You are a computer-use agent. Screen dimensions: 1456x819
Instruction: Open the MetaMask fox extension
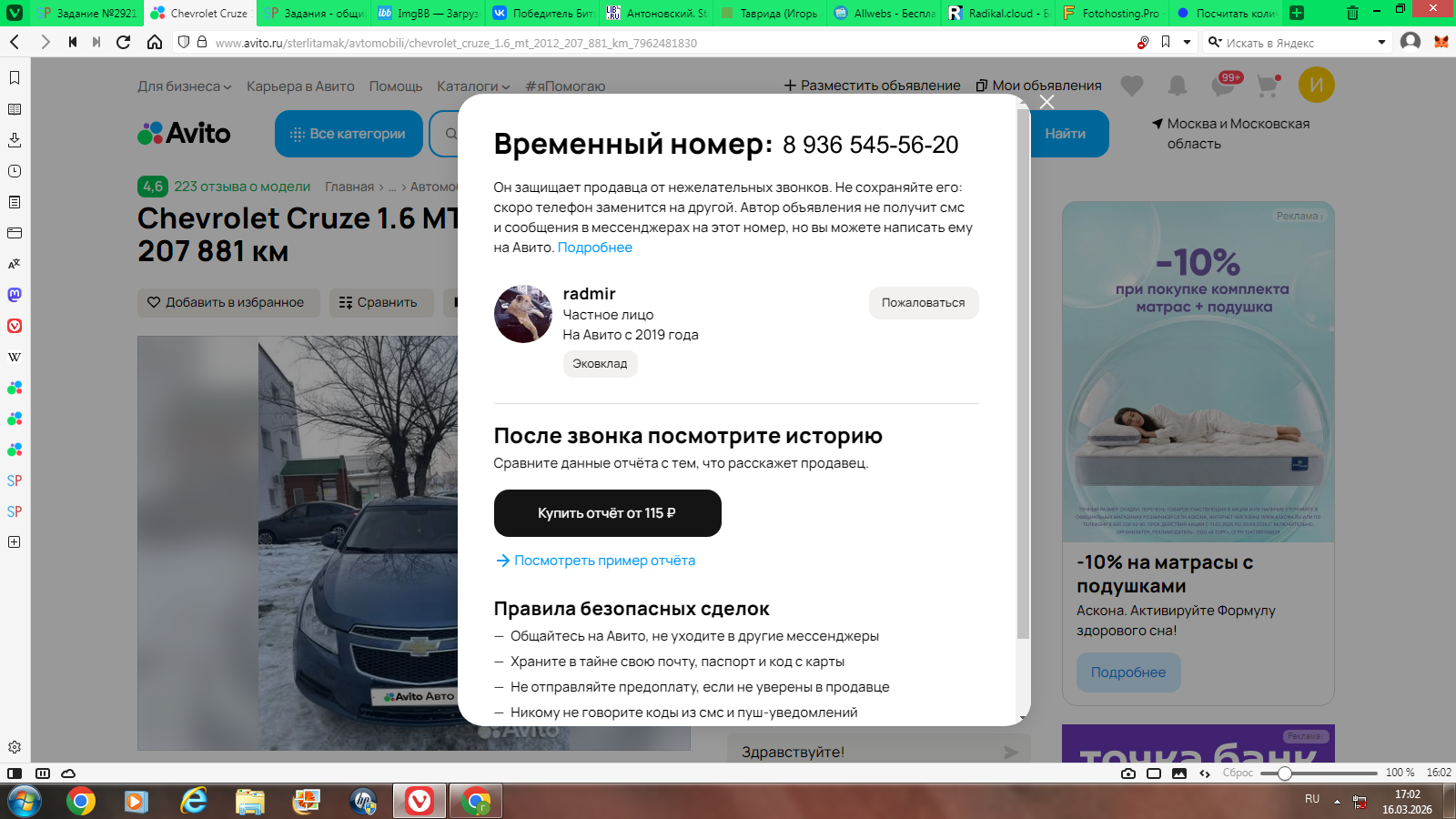point(1441,42)
